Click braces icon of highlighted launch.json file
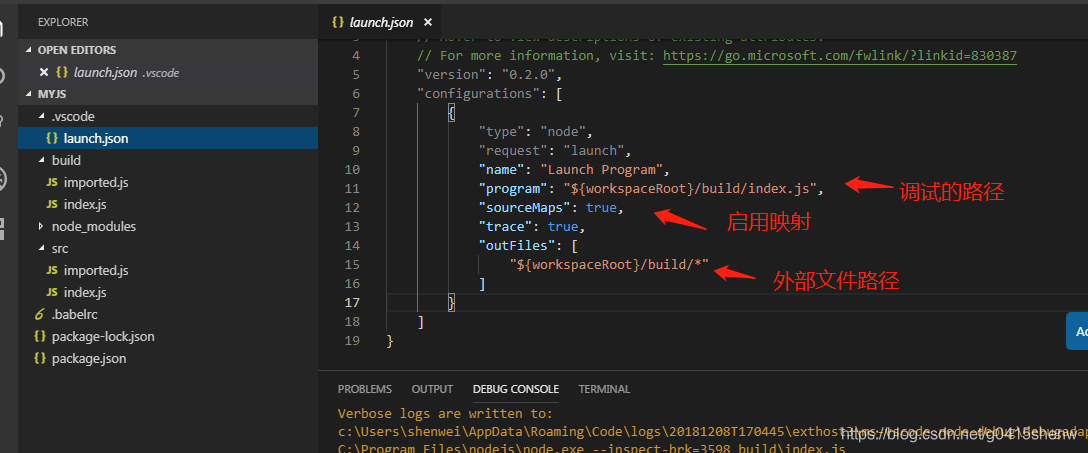 click(52, 138)
